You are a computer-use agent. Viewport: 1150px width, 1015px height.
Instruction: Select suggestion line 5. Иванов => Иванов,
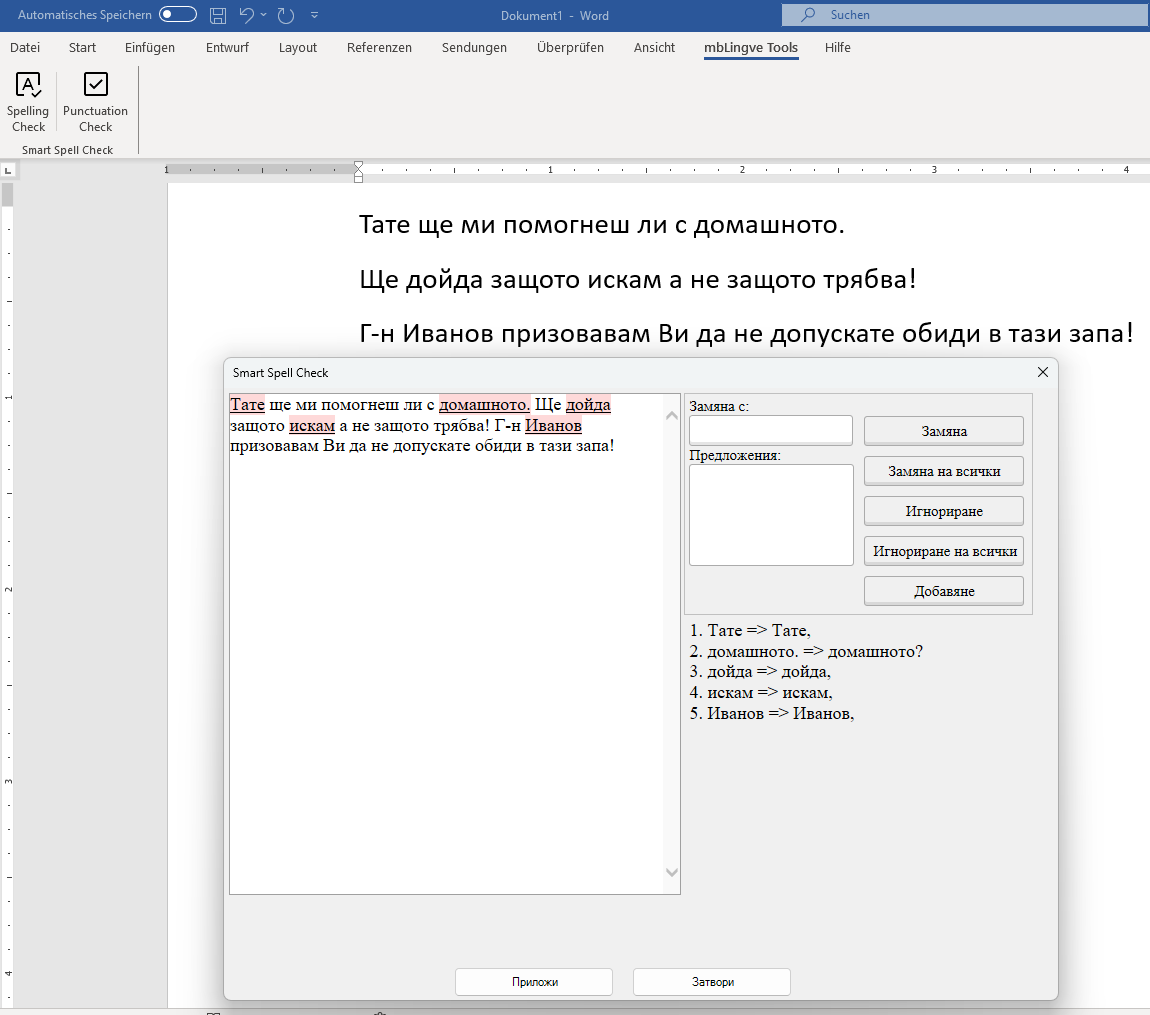[772, 714]
